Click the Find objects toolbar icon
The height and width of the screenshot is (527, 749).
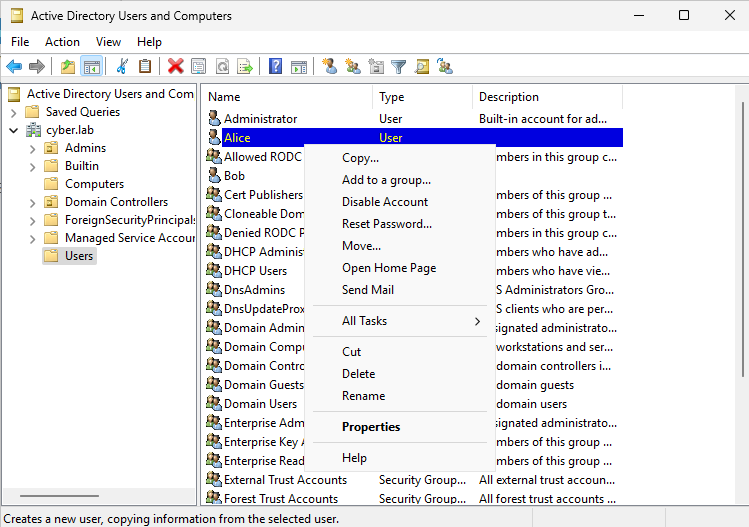tap(422, 67)
